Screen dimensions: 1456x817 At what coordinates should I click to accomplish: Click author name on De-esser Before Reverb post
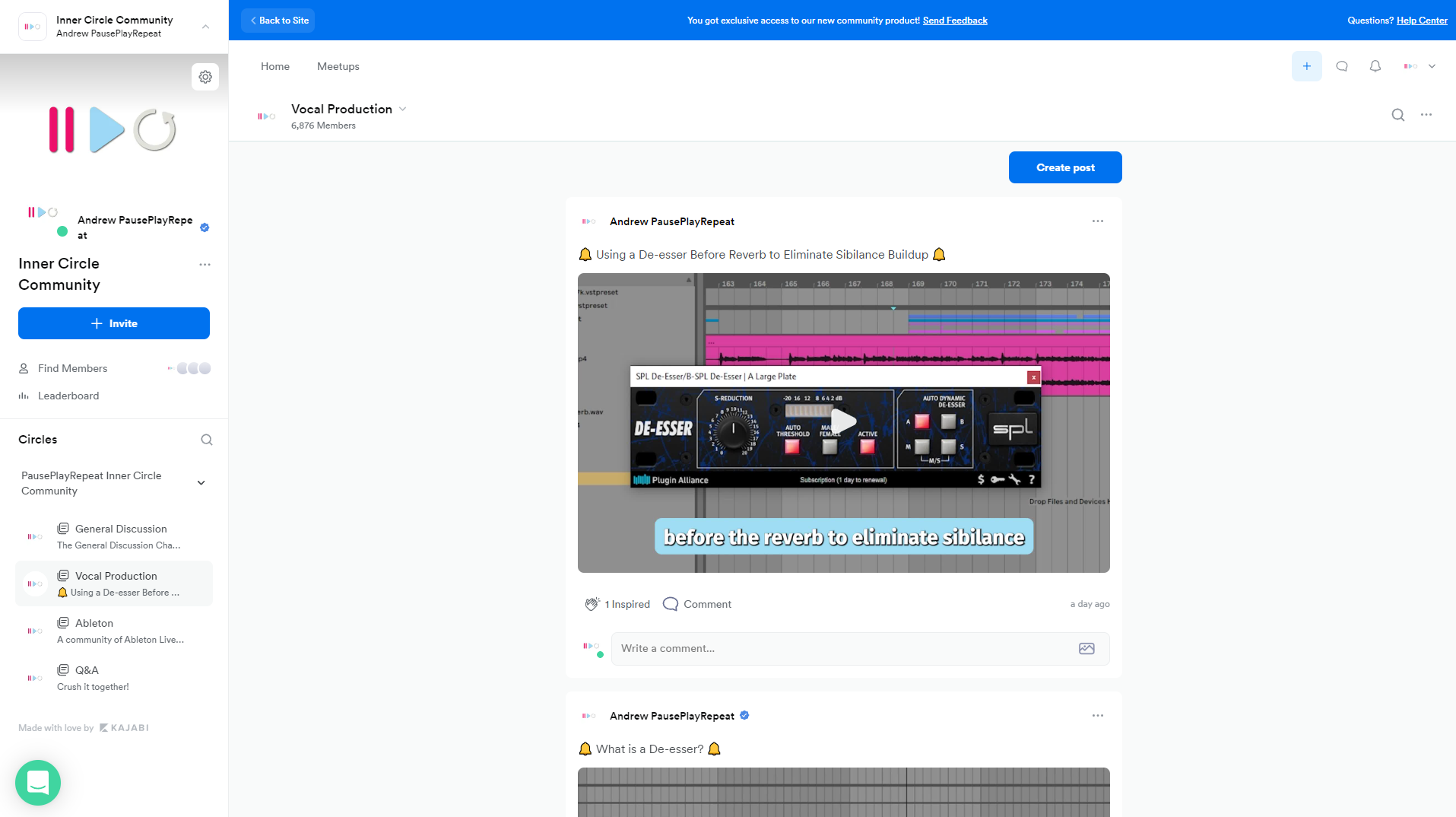[672, 221]
